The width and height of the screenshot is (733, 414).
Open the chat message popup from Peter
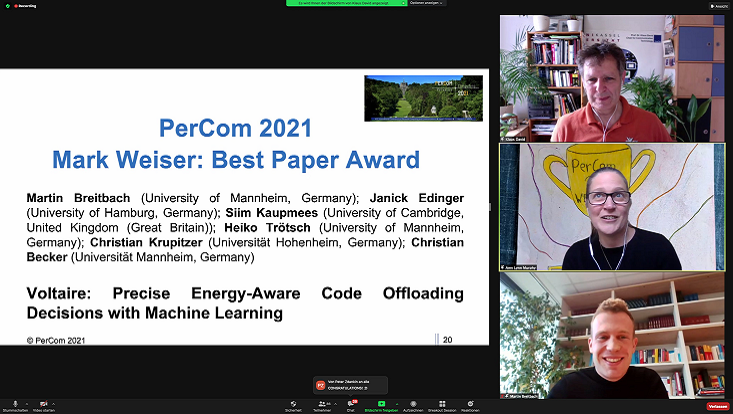[x=351, y=385]
